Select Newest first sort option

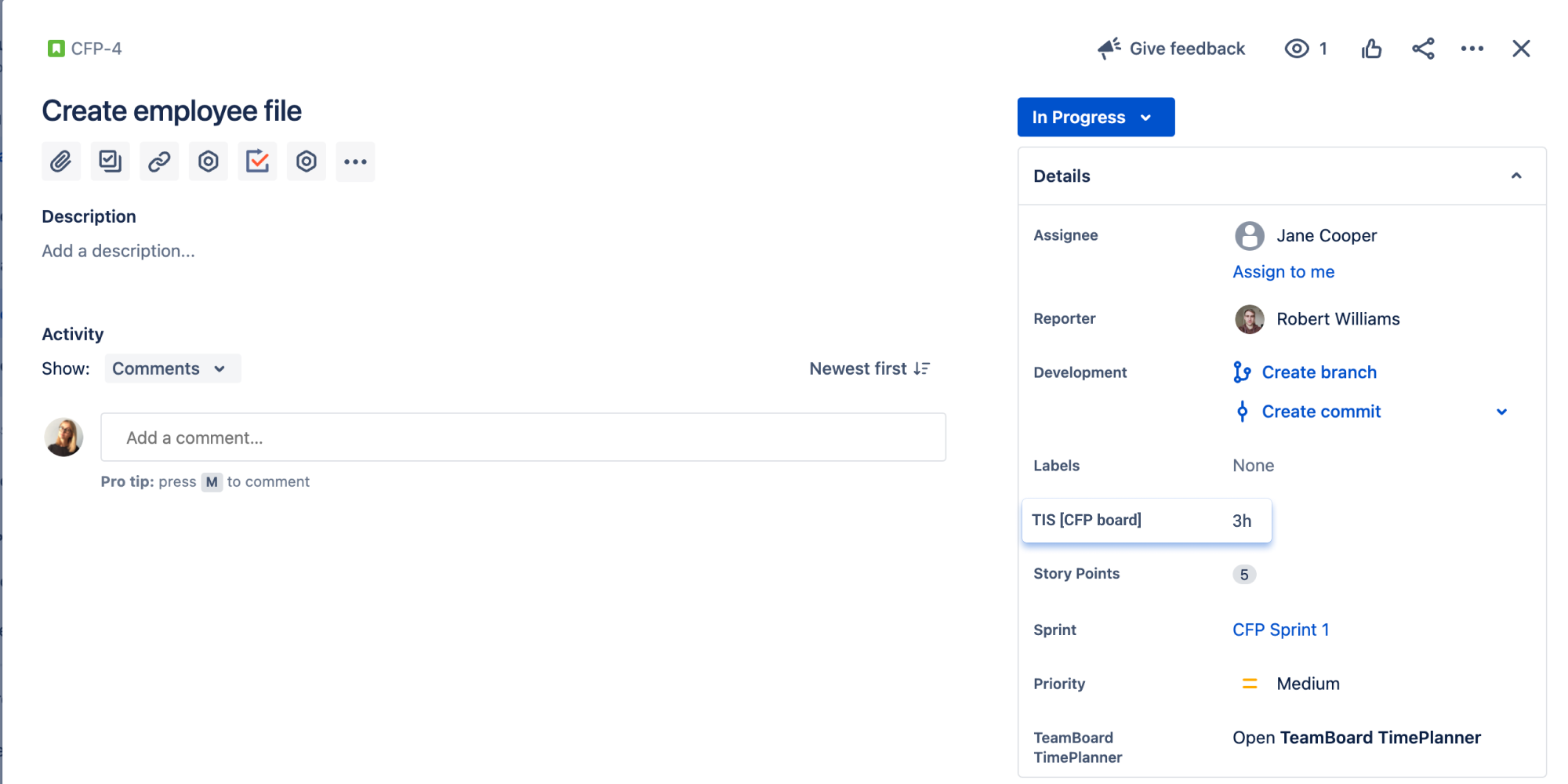pyautogui.click(x=869, y=368)
